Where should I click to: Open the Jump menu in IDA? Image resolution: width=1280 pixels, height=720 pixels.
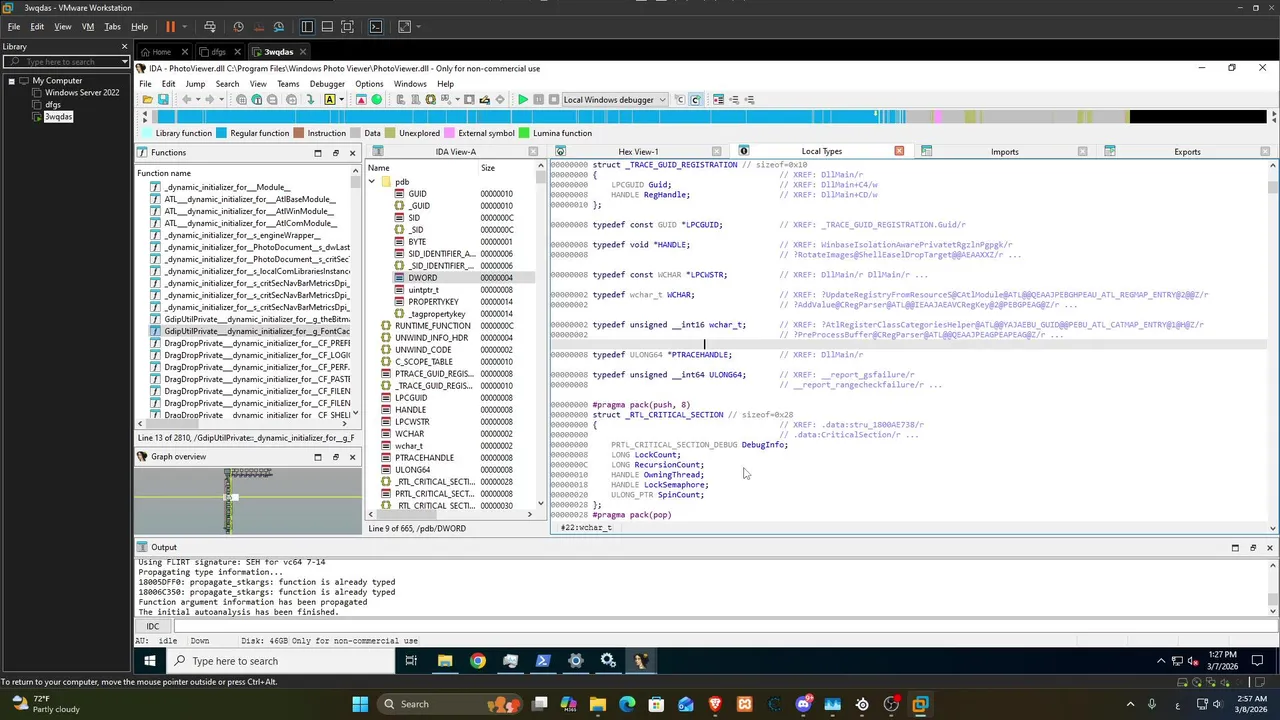point(195,84)
